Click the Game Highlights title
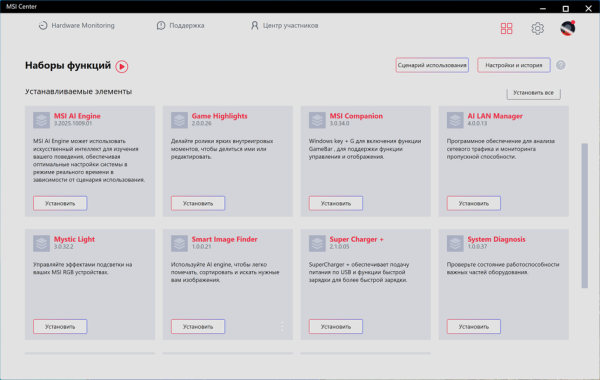The width and height of the screenshot is (600, 380). click(x=219, y=116)
